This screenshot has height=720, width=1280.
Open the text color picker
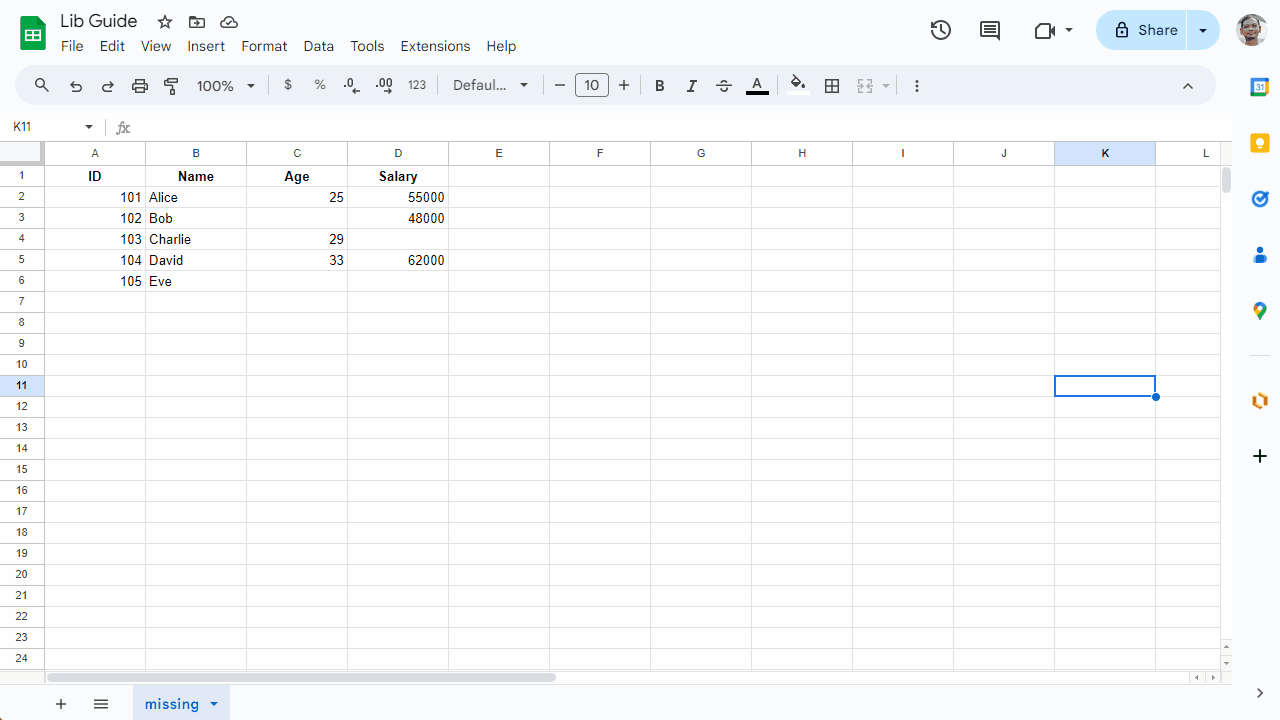point(758,86)
